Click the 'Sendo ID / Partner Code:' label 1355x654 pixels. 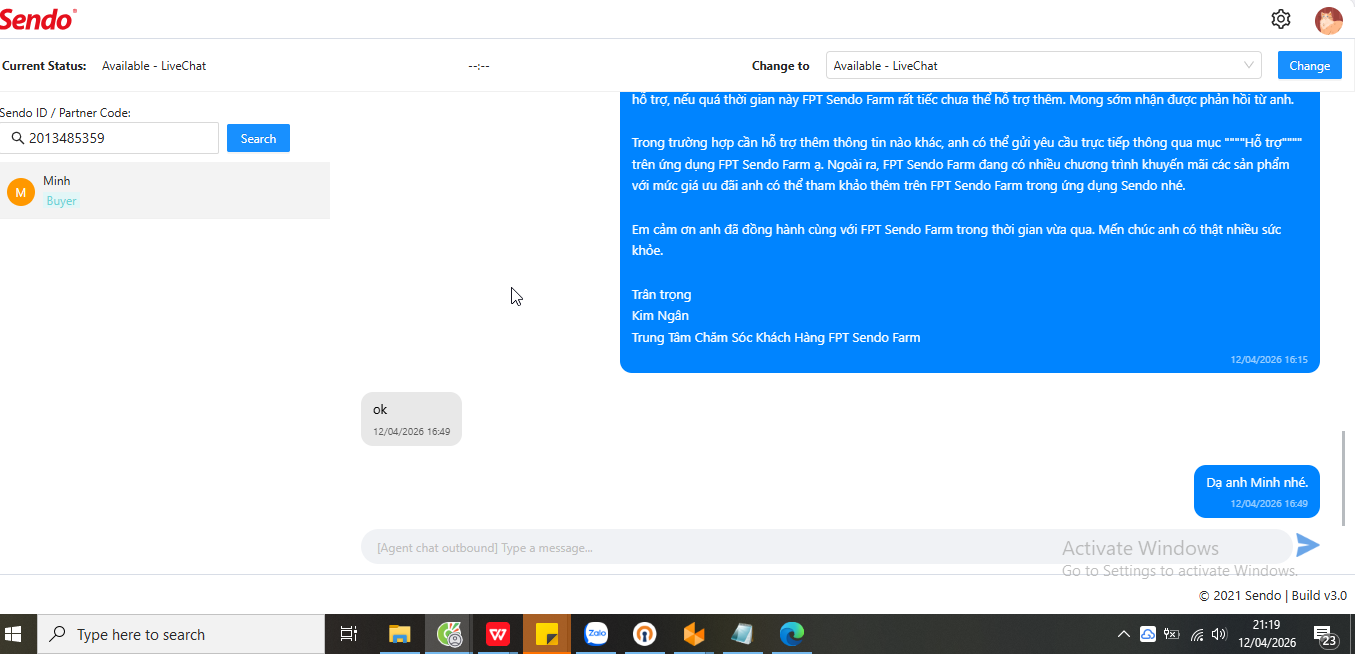(65, 113)
